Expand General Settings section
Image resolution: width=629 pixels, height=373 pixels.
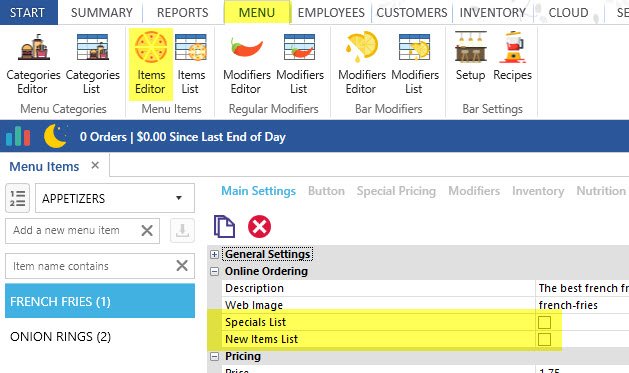pyautogui.click(x=215, y=254)
